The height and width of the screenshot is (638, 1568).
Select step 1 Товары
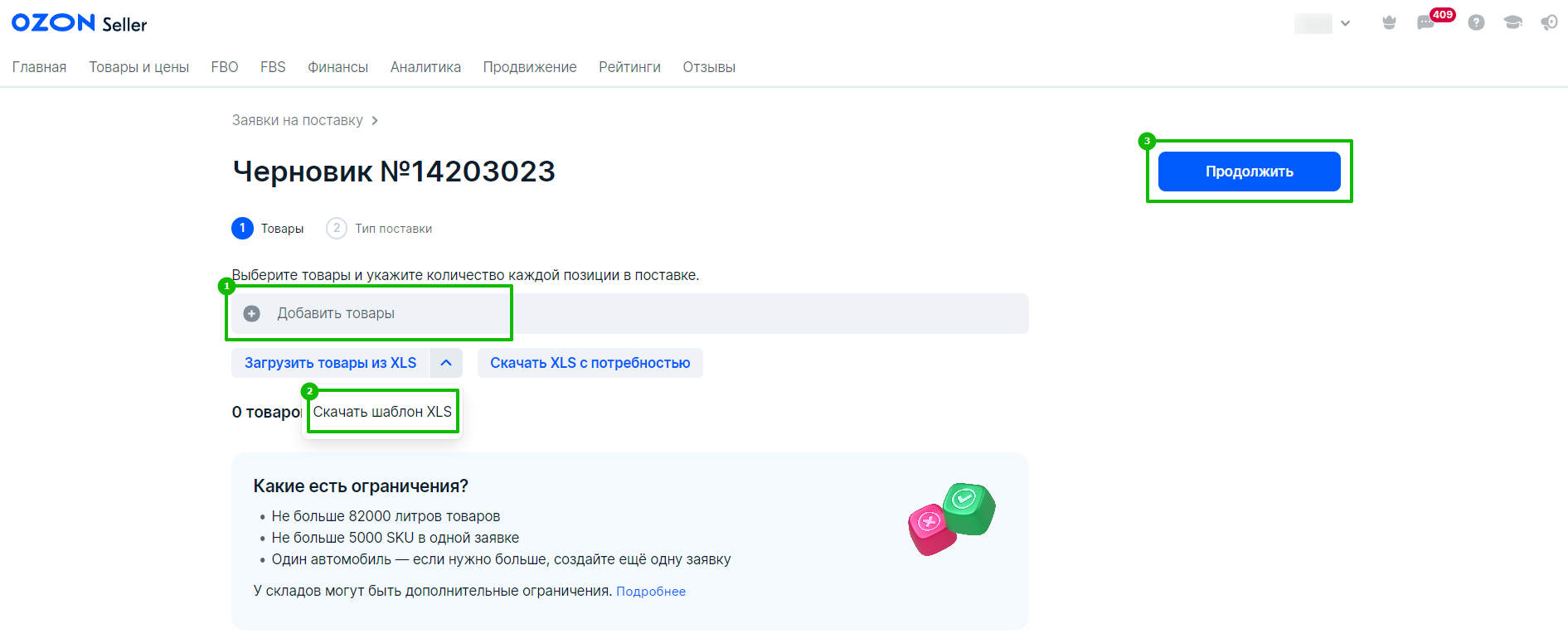[268, 228]
